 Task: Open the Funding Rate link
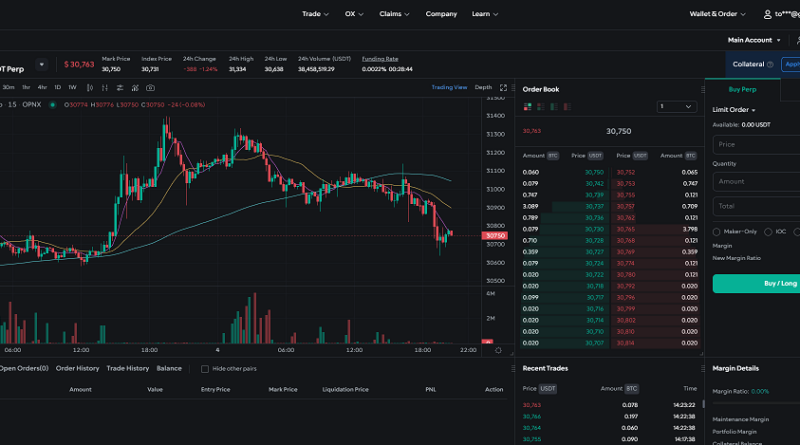[380, 59]
